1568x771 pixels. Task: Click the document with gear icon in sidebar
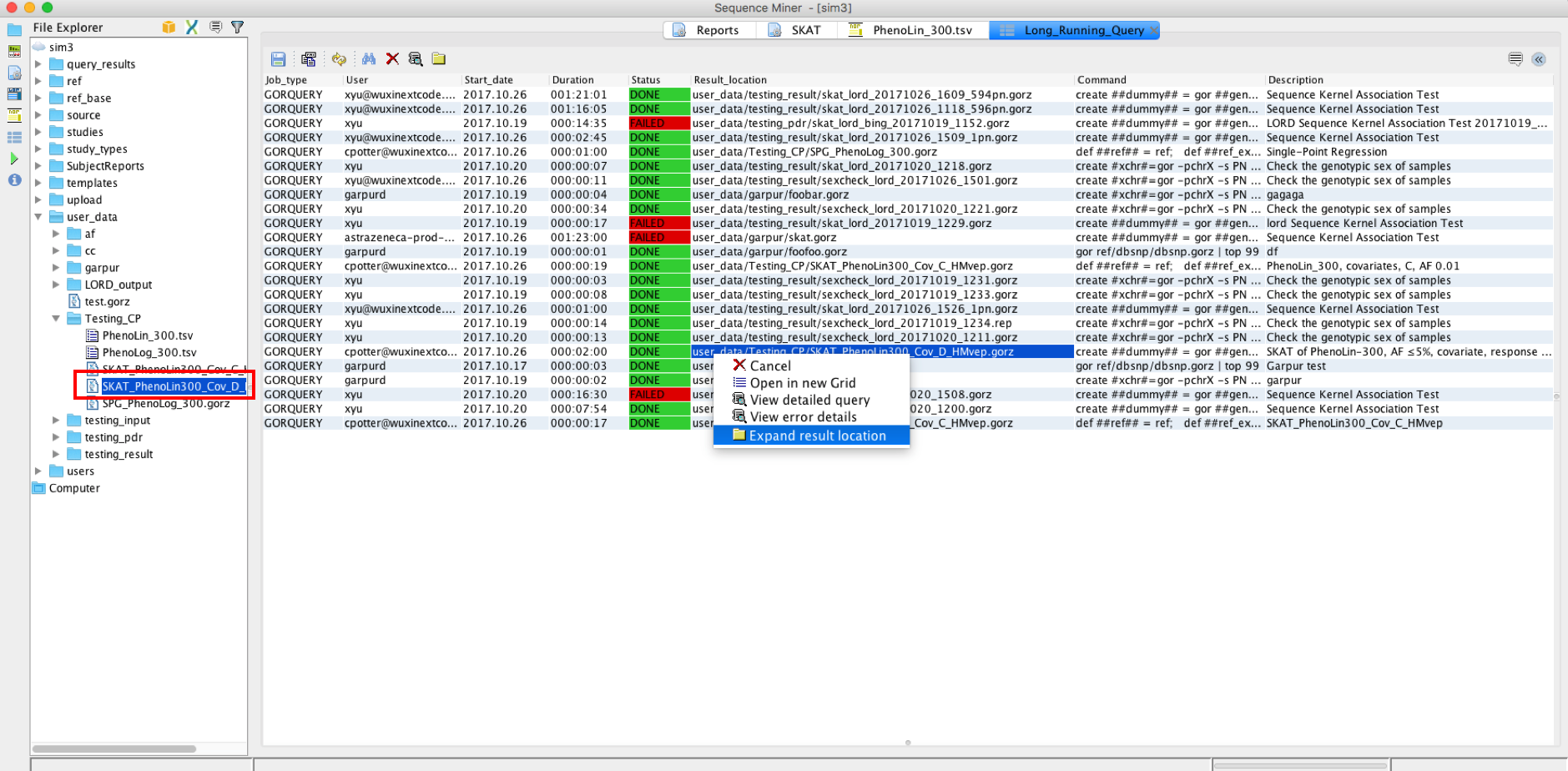[14, 73]
